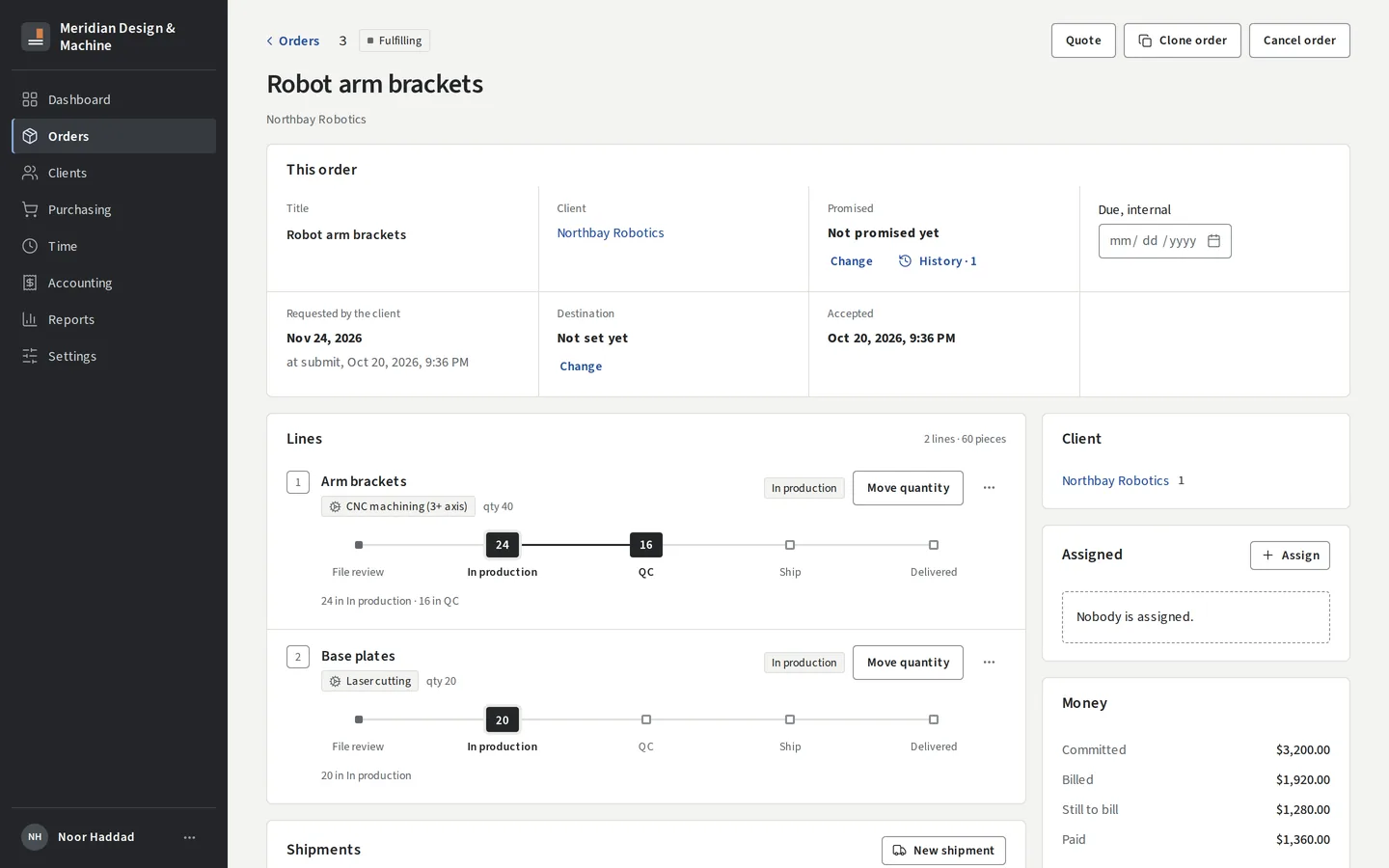
Task: View promised date History
Action: pos(938,261)
